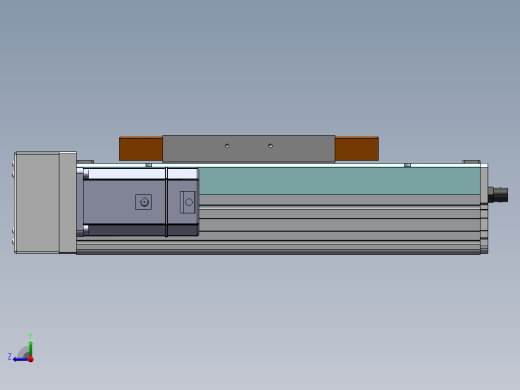The height and width of the screenshot is (390, 520).
Task: Select the left orange block on the carriage
Action: pyautogui.click(x=141, y=149)
